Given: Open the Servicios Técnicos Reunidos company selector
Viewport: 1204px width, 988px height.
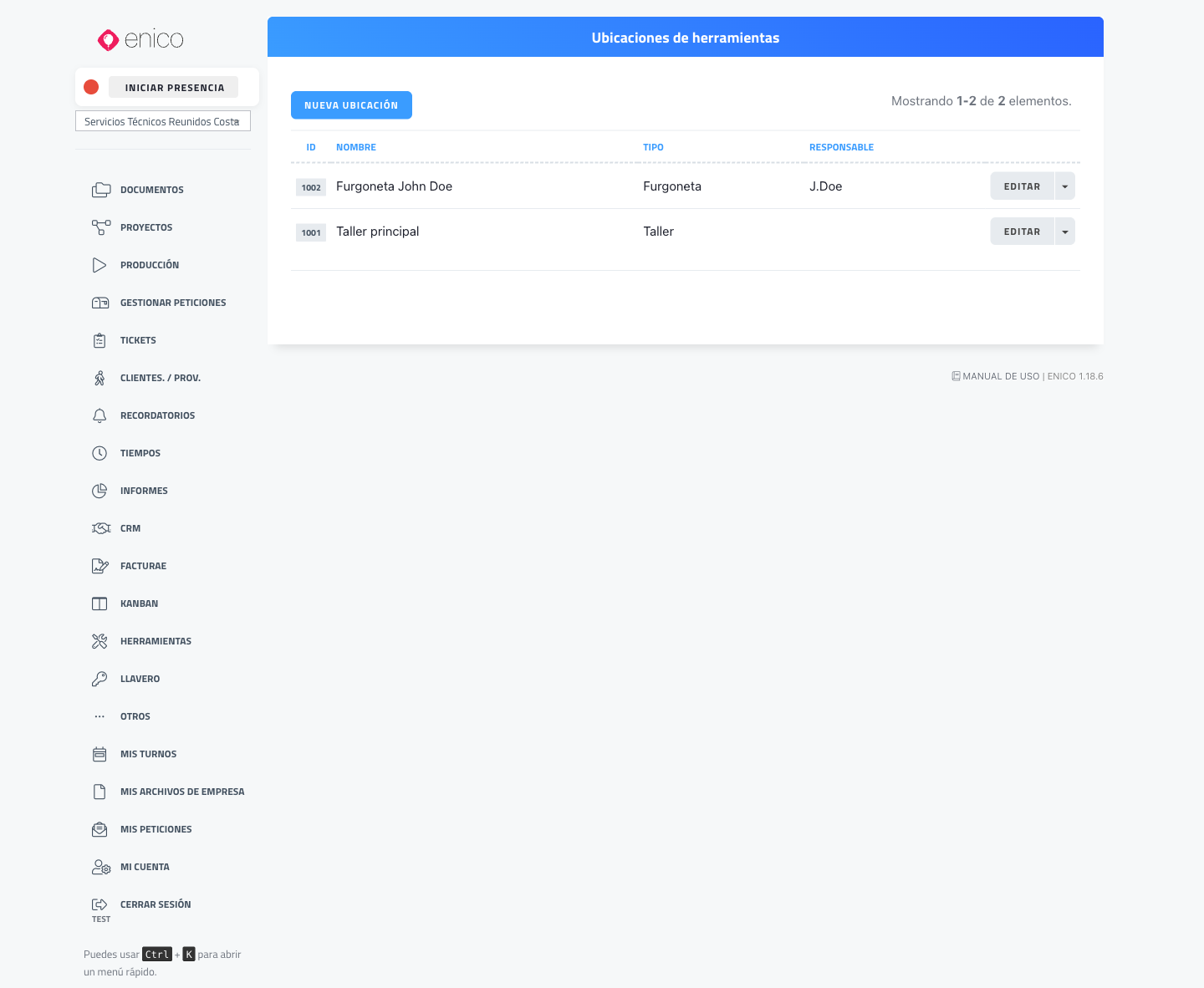Looking at the screenshot, I should tap(163, 121).
